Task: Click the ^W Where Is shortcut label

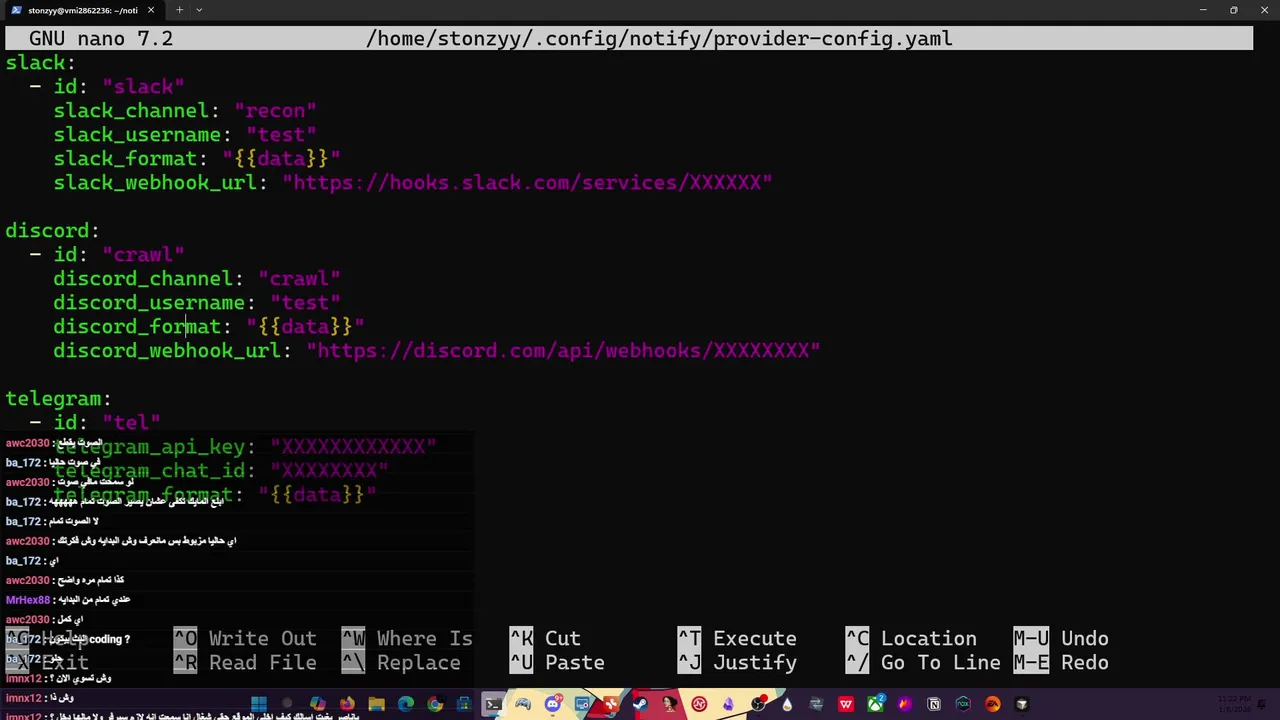Action: point(407,639)
